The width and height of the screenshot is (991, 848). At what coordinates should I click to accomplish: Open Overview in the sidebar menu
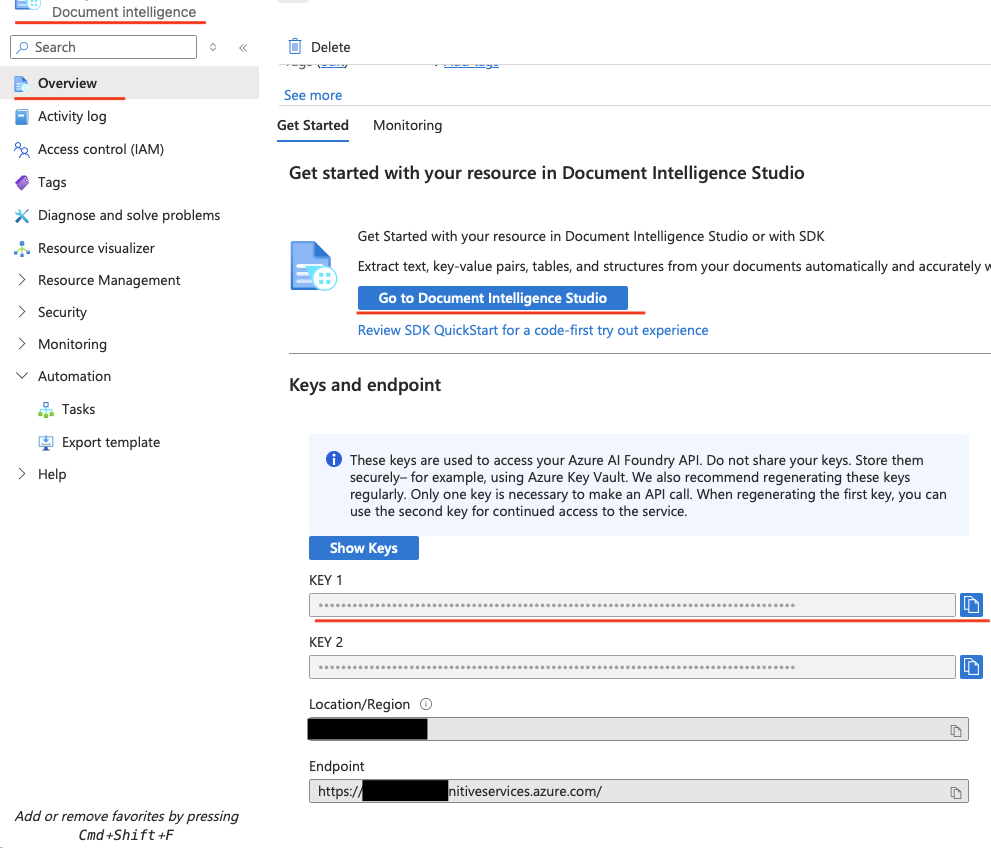[130, 83]
